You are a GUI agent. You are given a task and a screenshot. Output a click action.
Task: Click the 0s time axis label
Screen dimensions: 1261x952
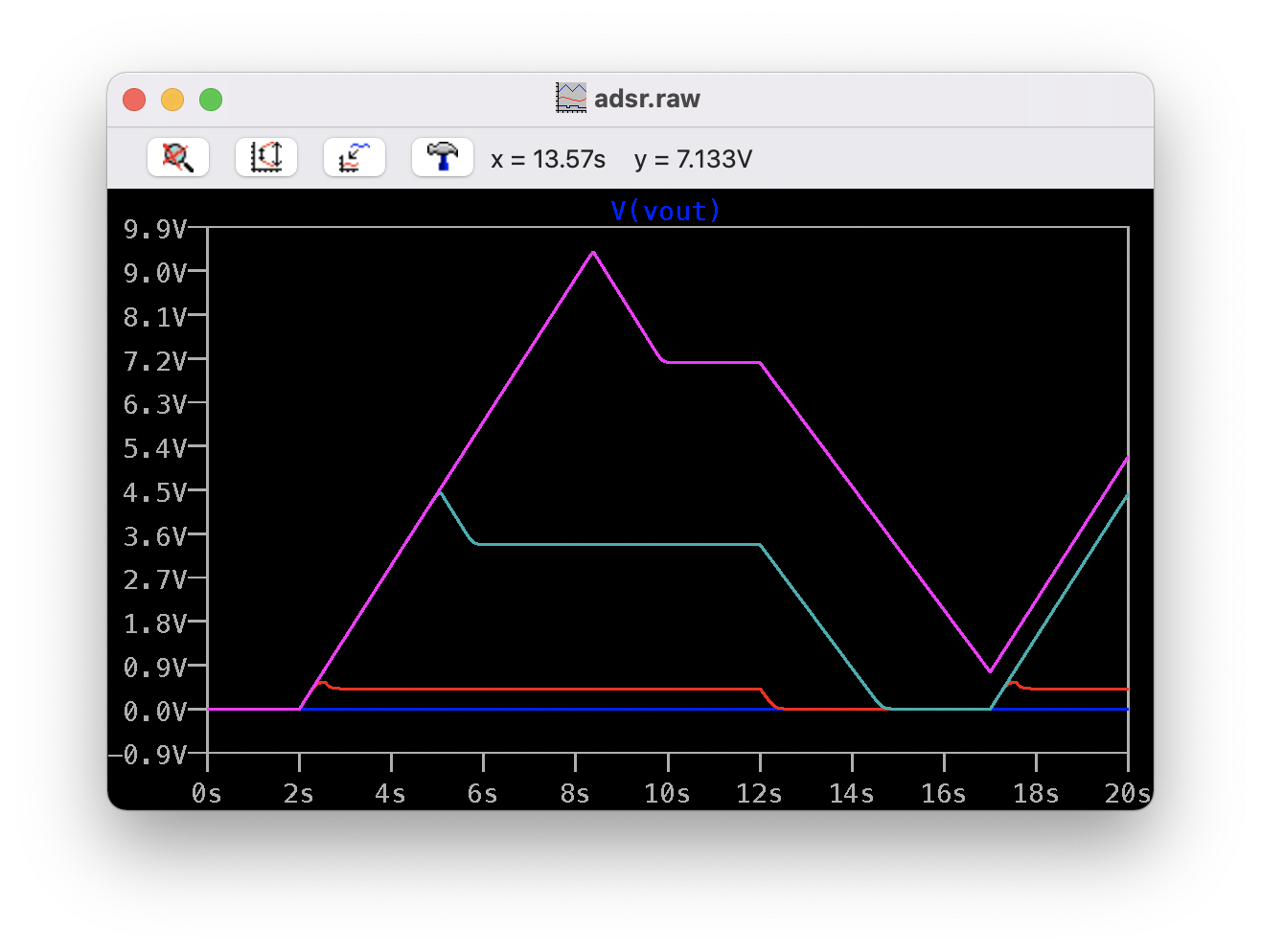click(207, 794)
